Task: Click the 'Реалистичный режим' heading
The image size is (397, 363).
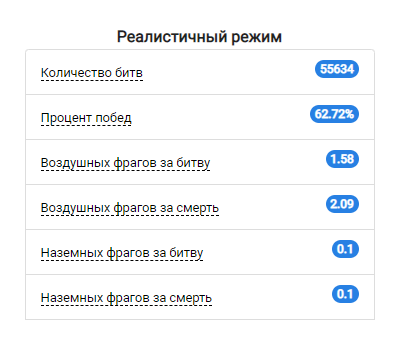Action: tap(199, 36)
